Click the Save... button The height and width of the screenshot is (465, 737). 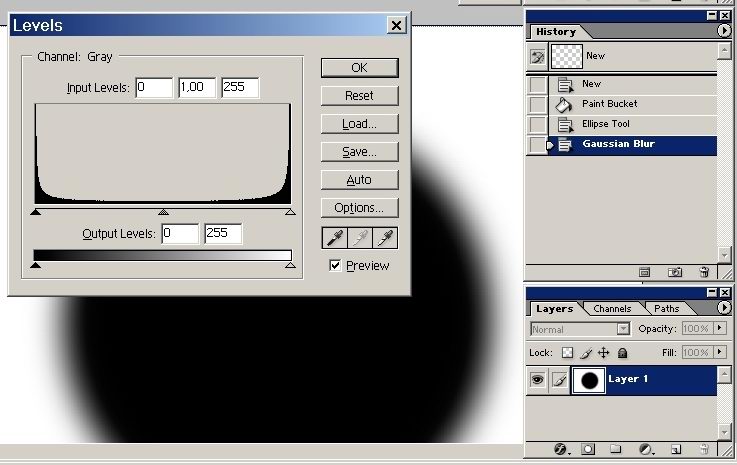click(x=360, y=152)
